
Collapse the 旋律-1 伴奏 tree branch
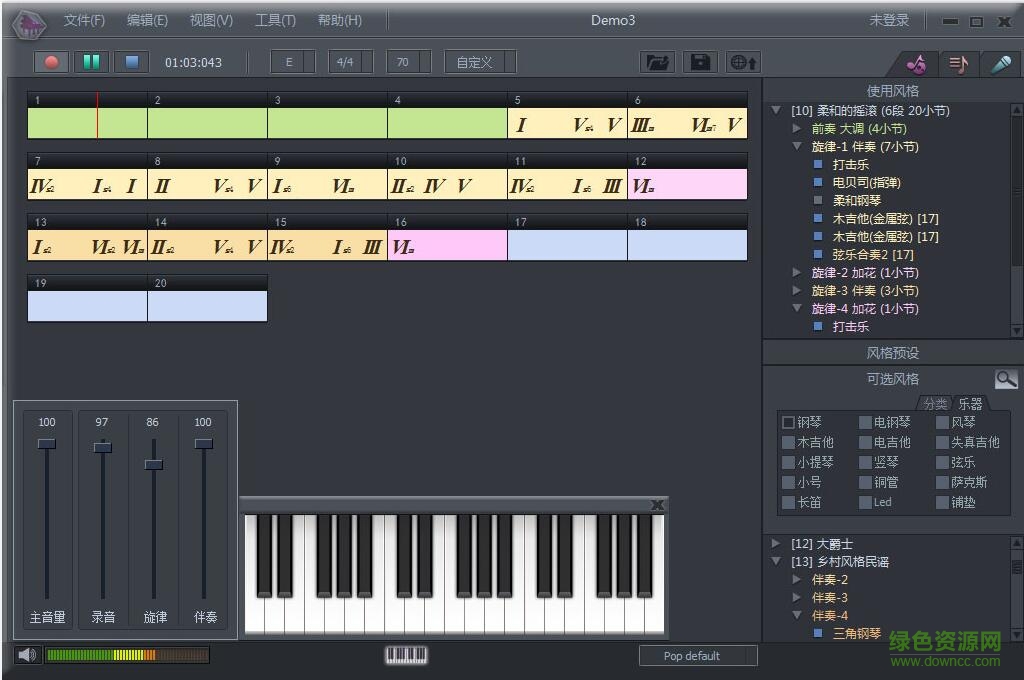(796, 146)
